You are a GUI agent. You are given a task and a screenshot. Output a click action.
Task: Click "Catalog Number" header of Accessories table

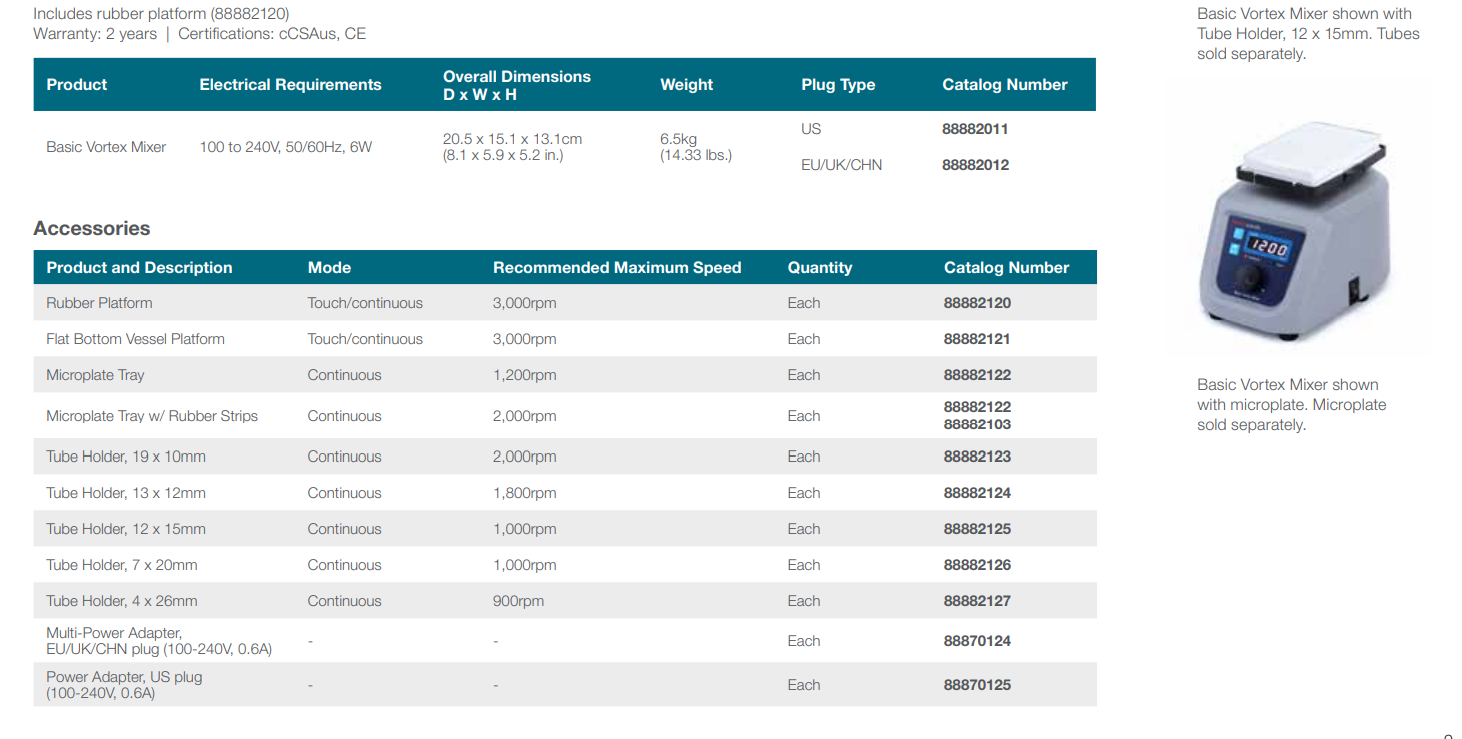click(x=1006, y=267)
